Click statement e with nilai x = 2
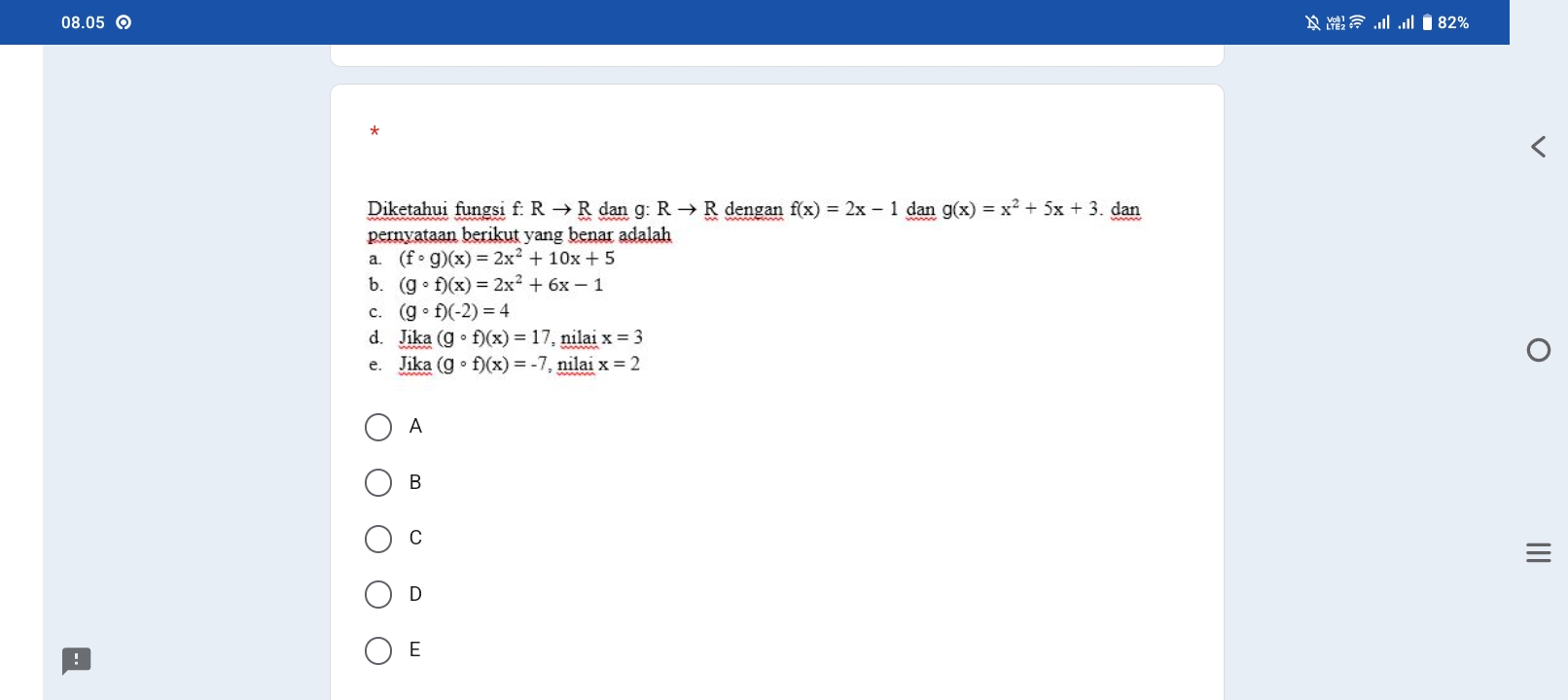Viewport: 1568px width, 700px height. tap(504, 364)
